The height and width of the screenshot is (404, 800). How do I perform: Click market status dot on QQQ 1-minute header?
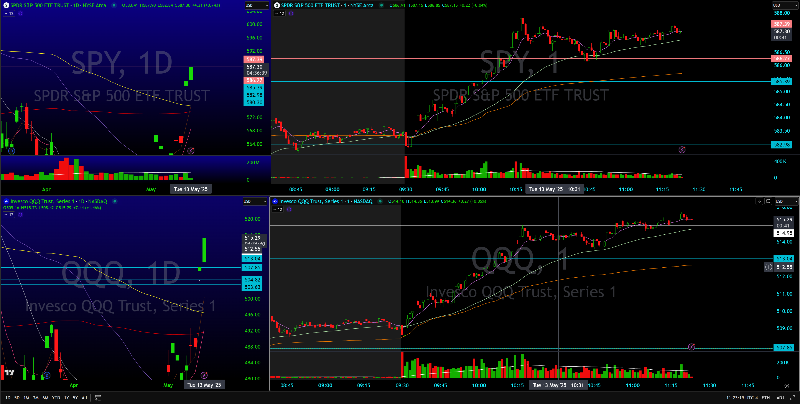(x=380, y=201)
